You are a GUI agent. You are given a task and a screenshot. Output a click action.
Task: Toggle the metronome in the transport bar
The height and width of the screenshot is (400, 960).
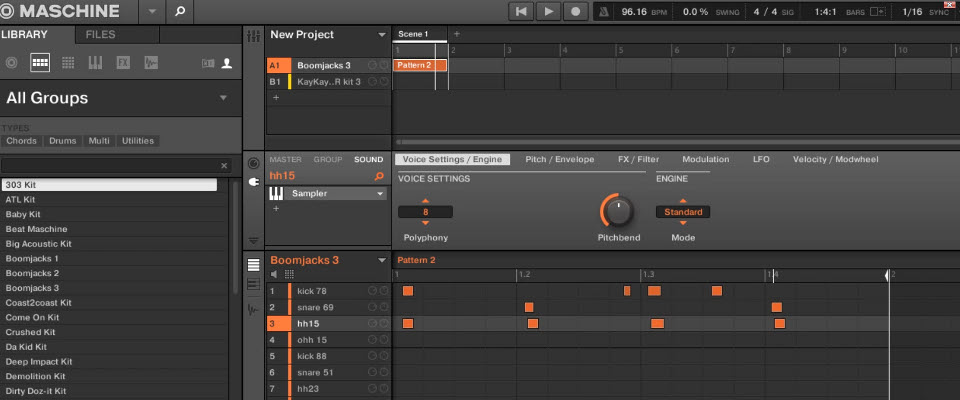(604, 12)
